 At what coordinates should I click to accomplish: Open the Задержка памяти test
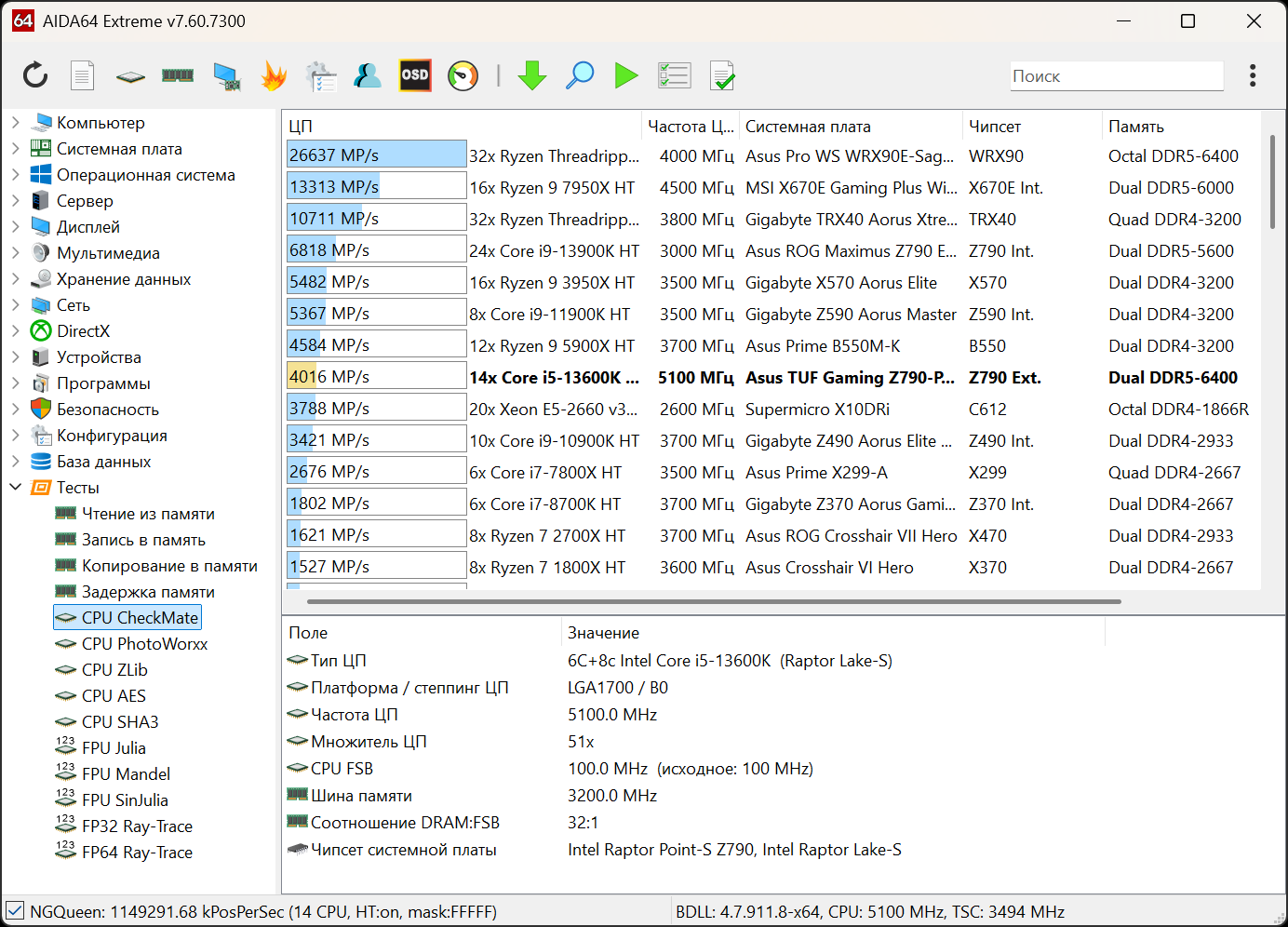tap(148, 592)
